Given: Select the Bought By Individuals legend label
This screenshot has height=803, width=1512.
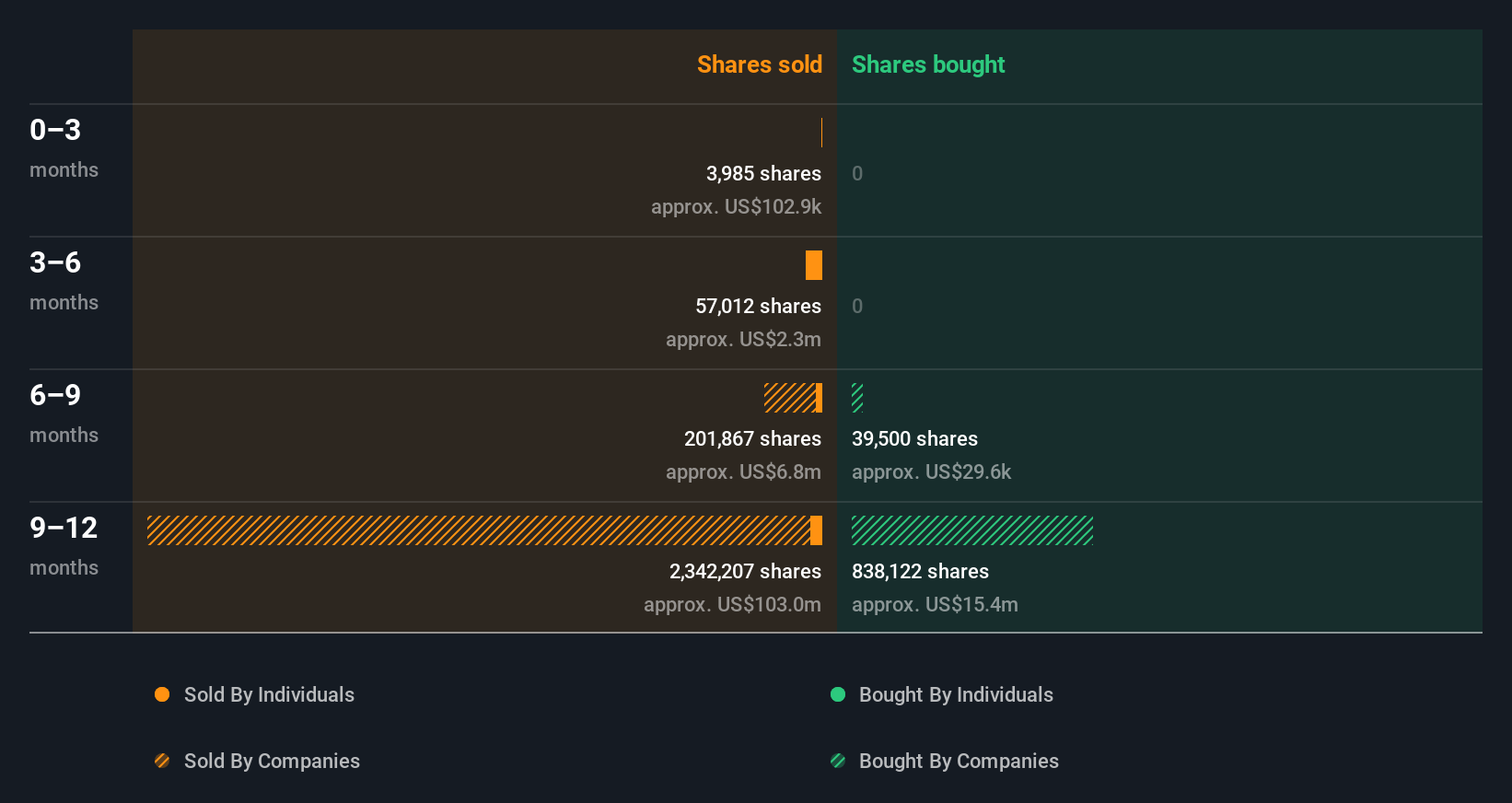Looking at the screenshot, I should pyautogui.click(x=956, y=694).
